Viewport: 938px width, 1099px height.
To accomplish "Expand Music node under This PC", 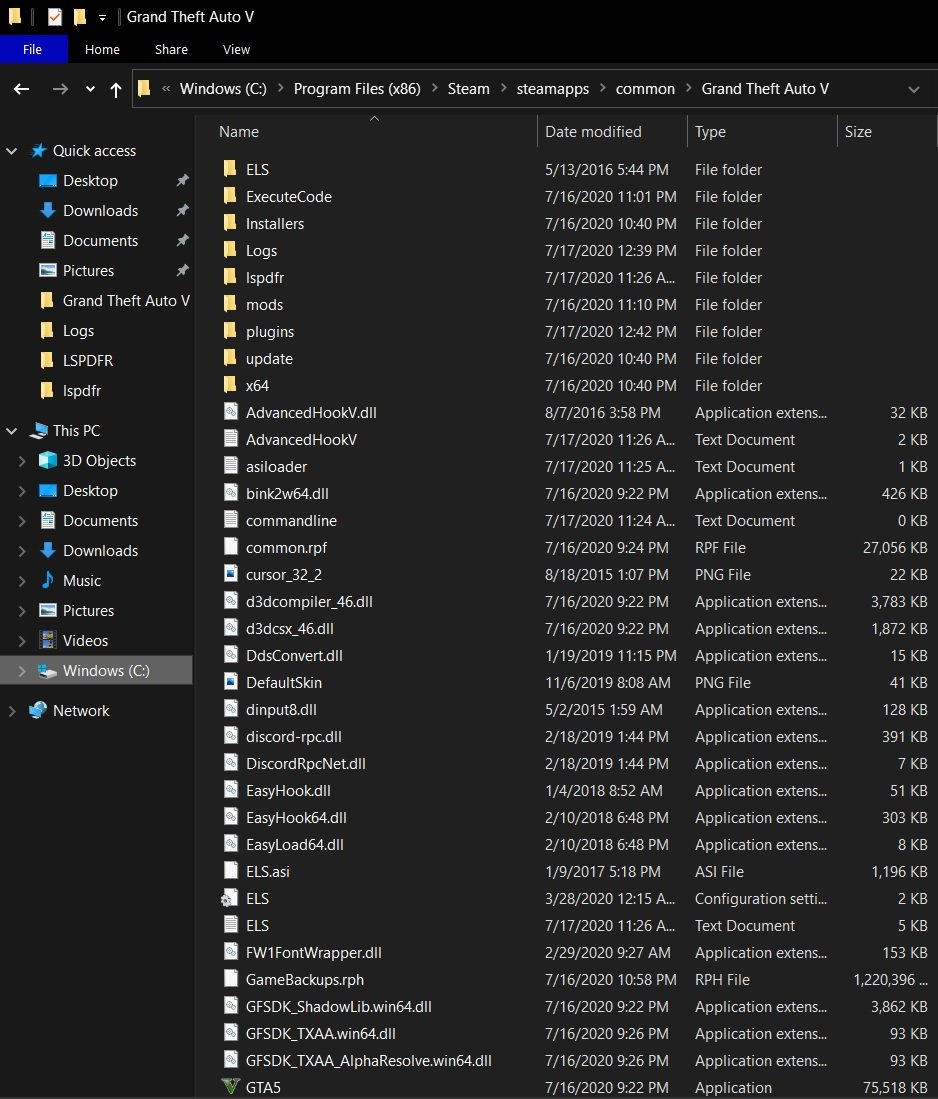I will [x=22, y=580].
